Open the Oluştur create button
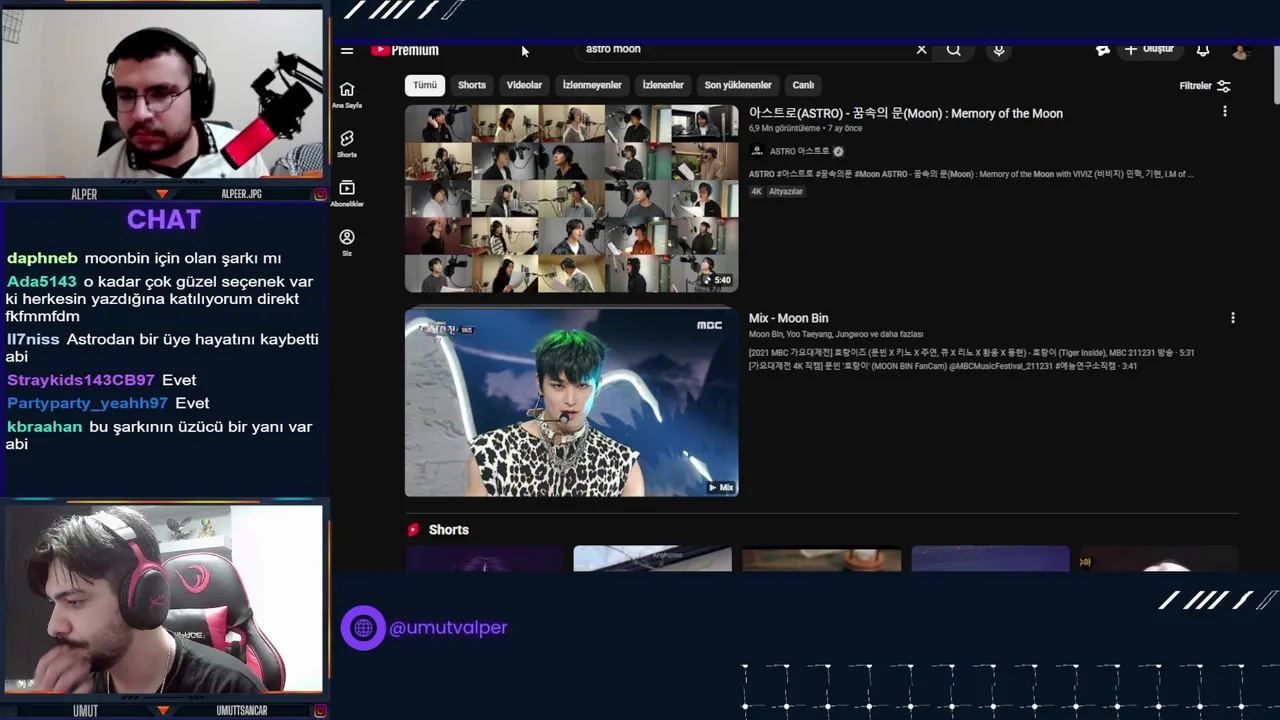The height and width of the screenshot is (720, 1280). [x=1149, y=49]
